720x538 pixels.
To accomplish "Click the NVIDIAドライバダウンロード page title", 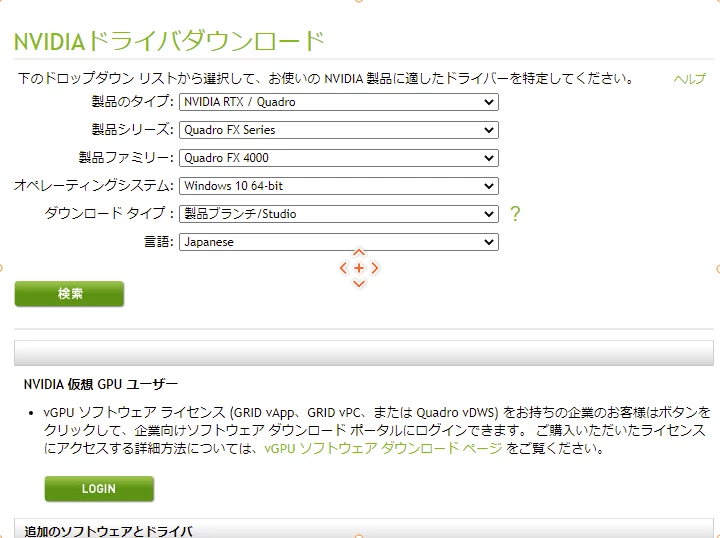I will (169, 41).
